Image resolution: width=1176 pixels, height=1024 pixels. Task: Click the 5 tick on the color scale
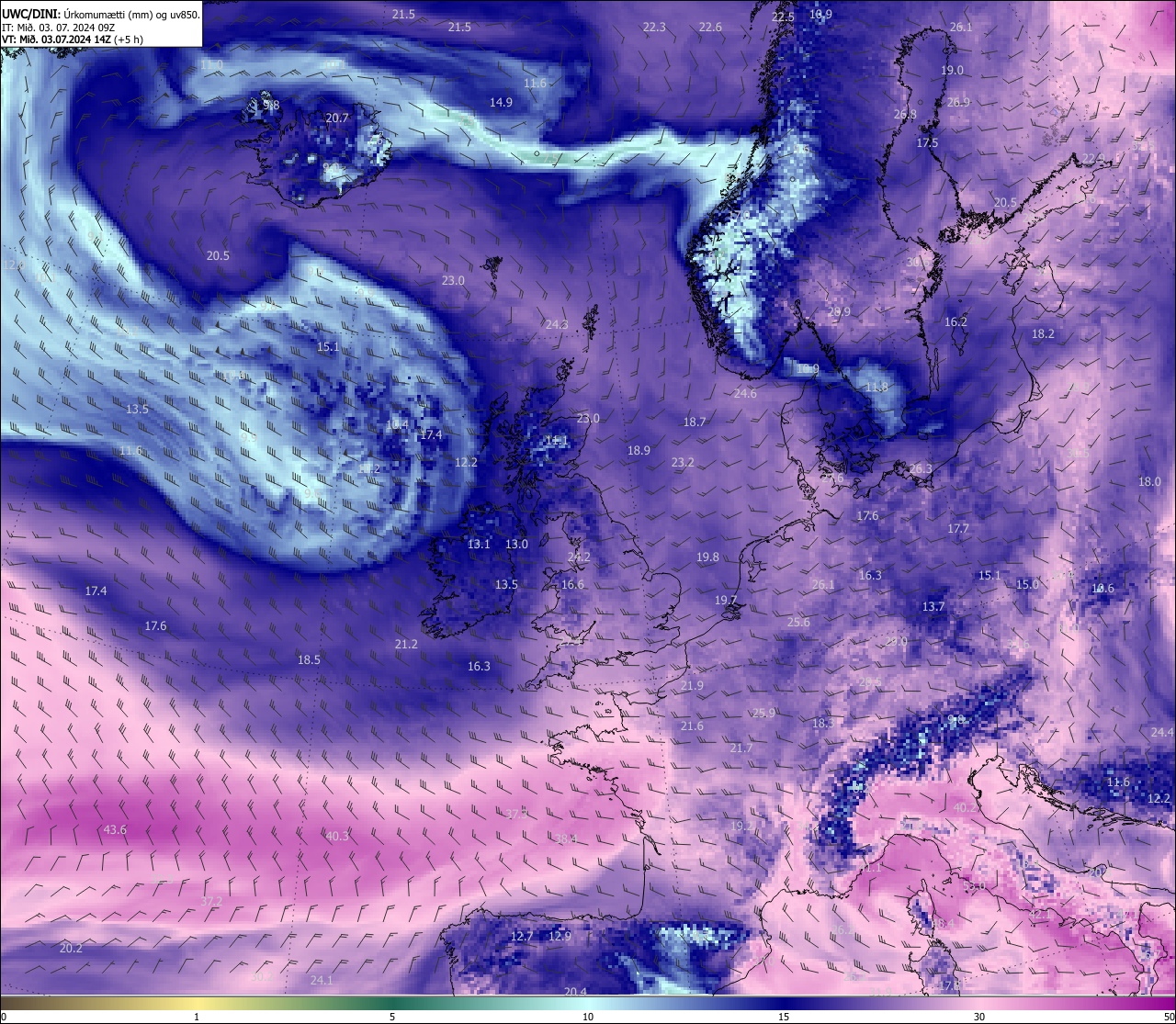pos(392,1017)
